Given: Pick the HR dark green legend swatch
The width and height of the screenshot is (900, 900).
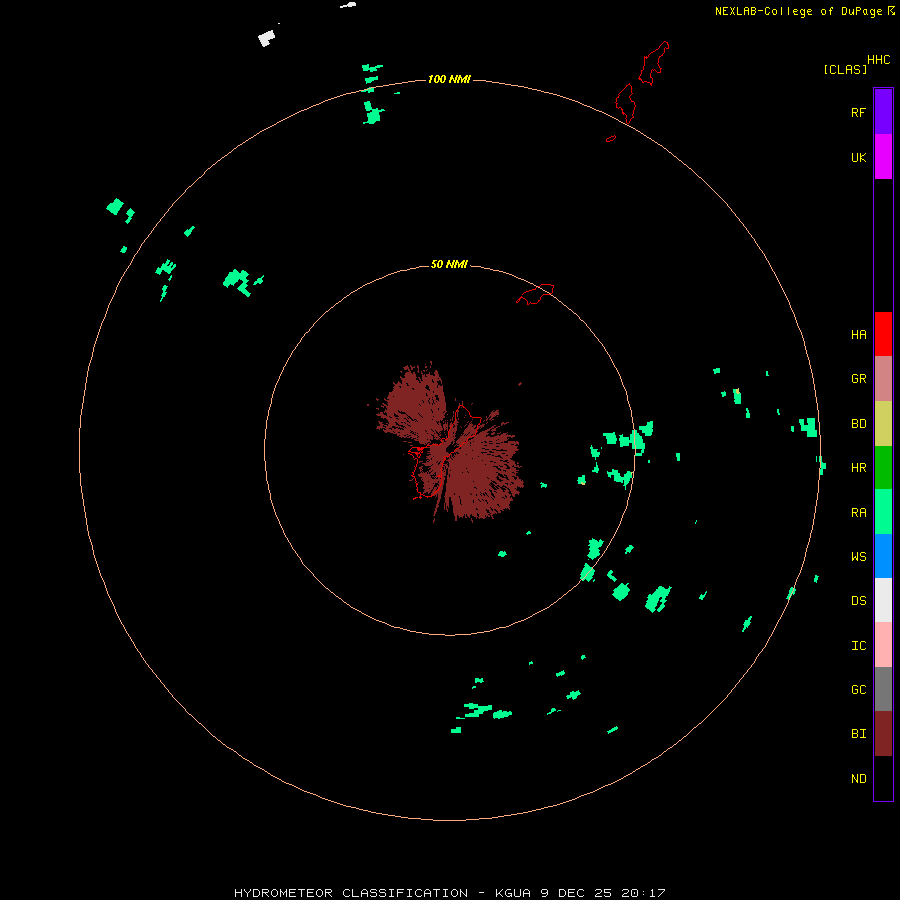Looking at the screenshot, I should (x=883, y=468).
